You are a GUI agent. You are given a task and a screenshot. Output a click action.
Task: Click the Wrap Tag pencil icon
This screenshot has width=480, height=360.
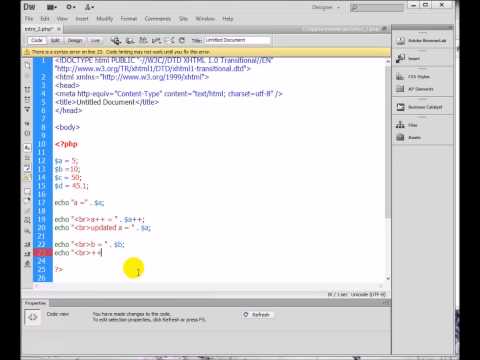click(28, 210)
